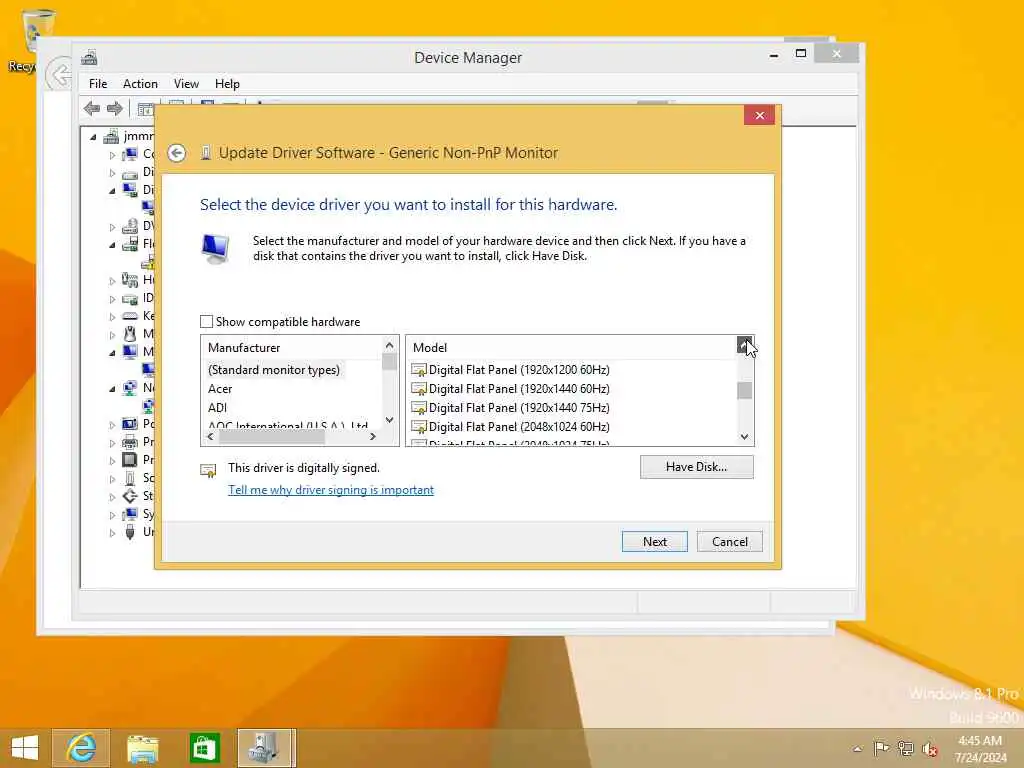Click Model list scrollbar thumb
Image resolution: width=1024 pixels, height=768 pixels.
744,391
